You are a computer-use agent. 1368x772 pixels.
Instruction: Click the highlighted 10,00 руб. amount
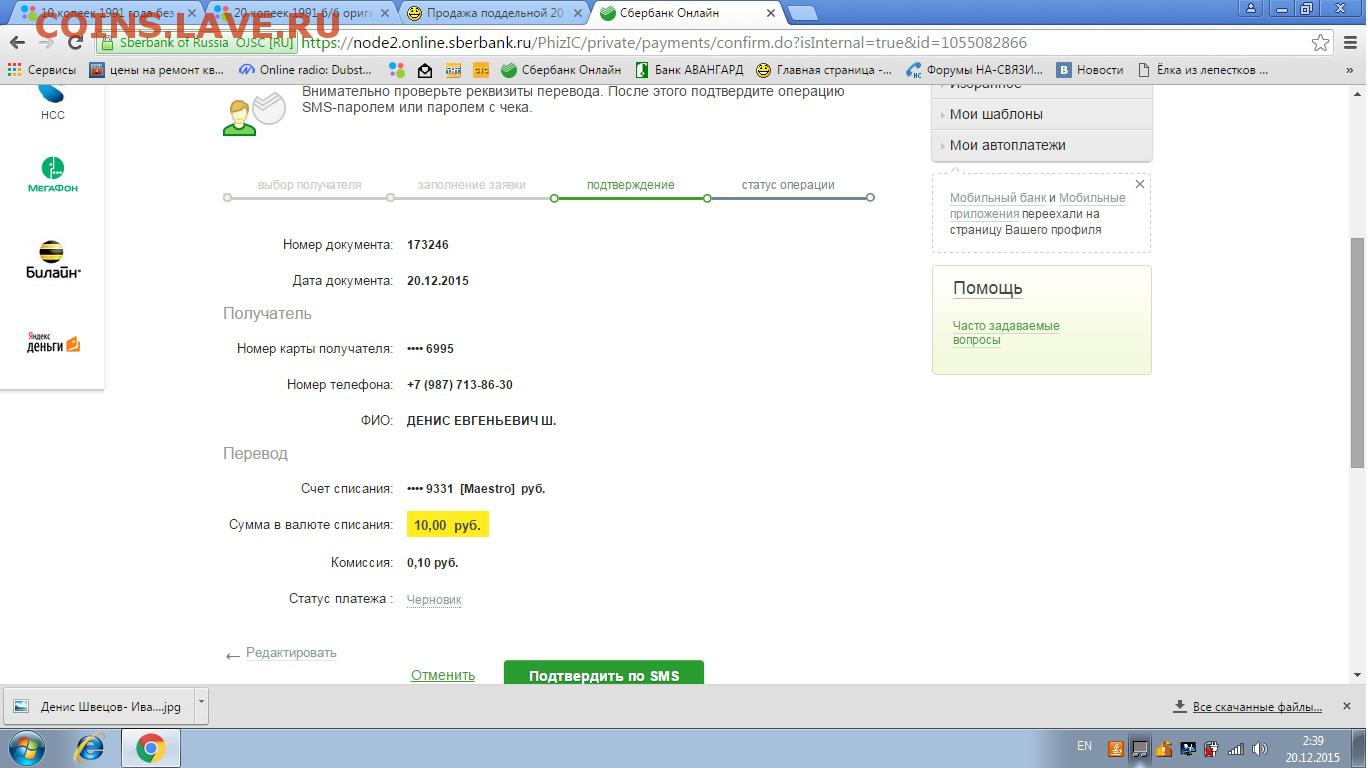tap(447, 525)
